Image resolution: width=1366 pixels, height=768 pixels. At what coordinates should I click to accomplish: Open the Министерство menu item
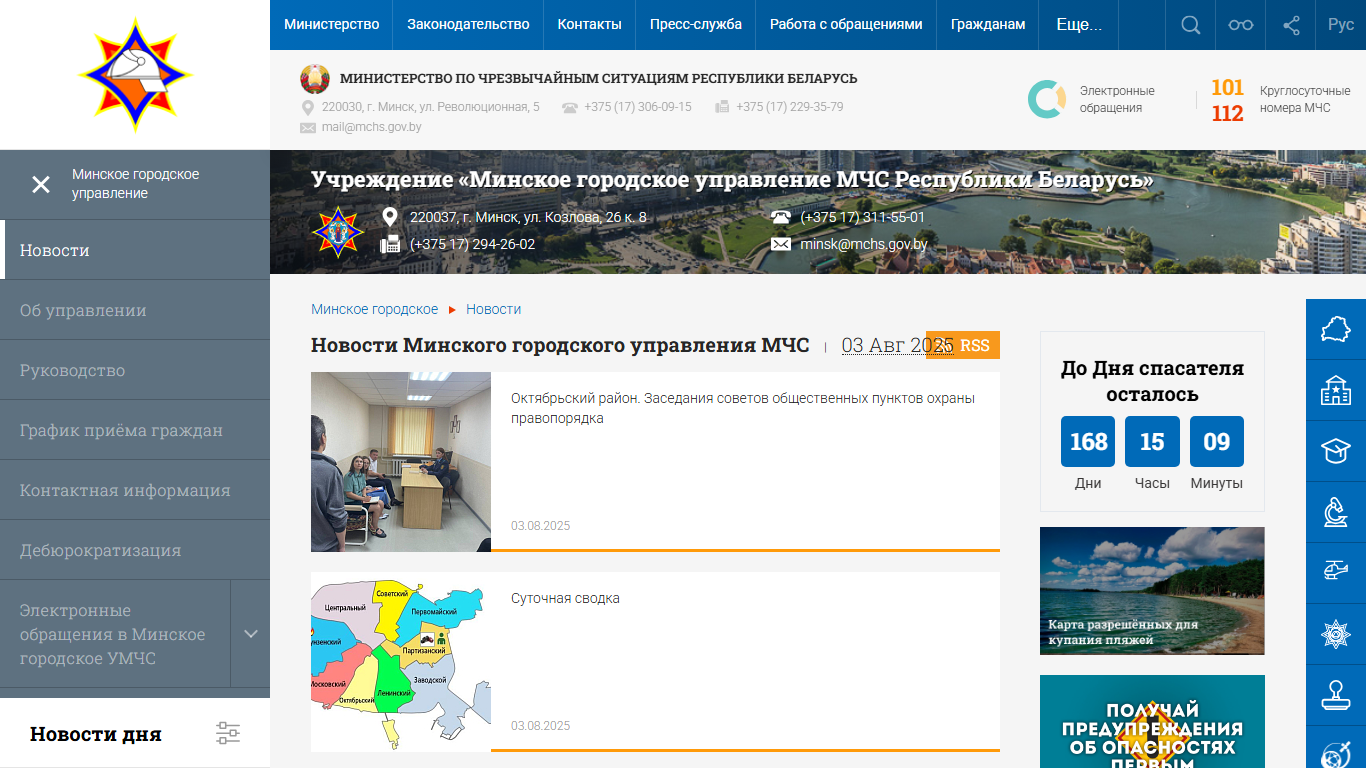(x=331, y=25)
